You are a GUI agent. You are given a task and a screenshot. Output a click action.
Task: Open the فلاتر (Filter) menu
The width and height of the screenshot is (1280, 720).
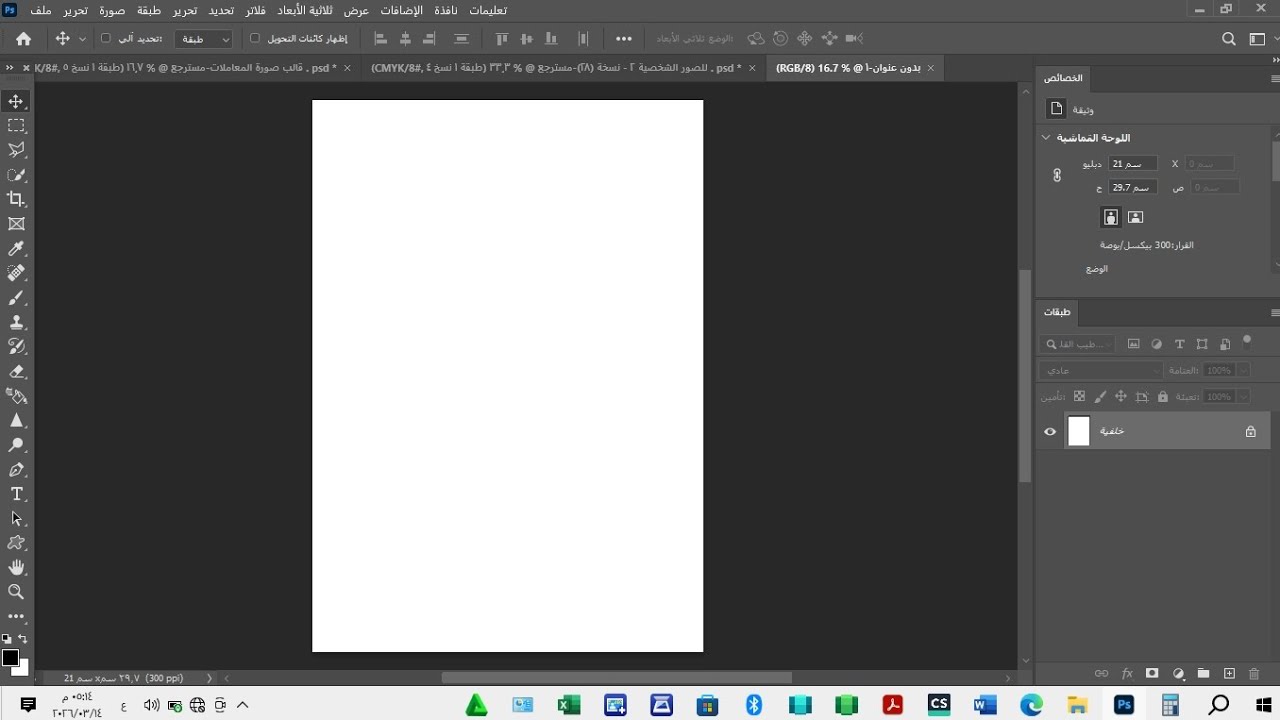pos(256,10)
